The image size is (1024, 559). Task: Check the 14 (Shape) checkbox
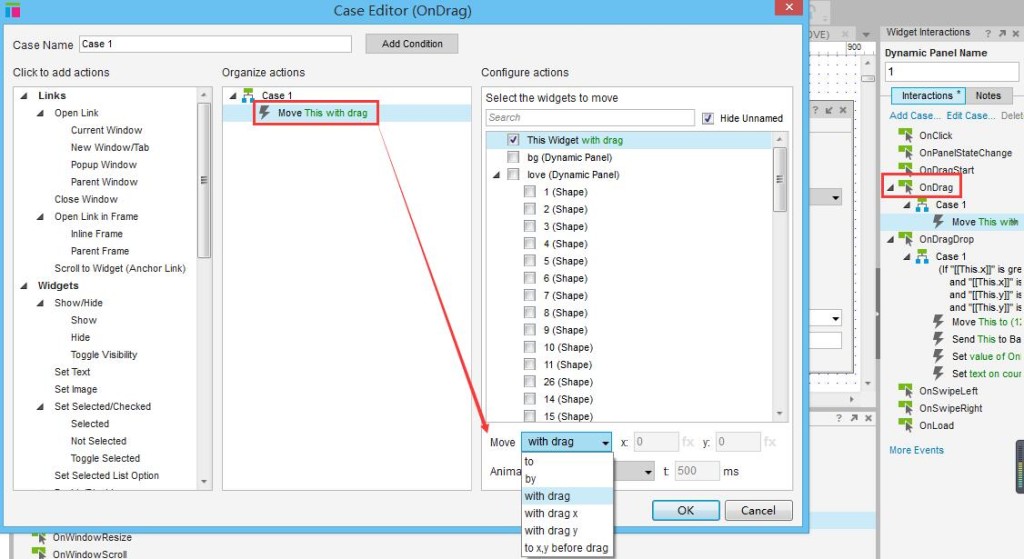pyautogui.click(x=530, y=399)
